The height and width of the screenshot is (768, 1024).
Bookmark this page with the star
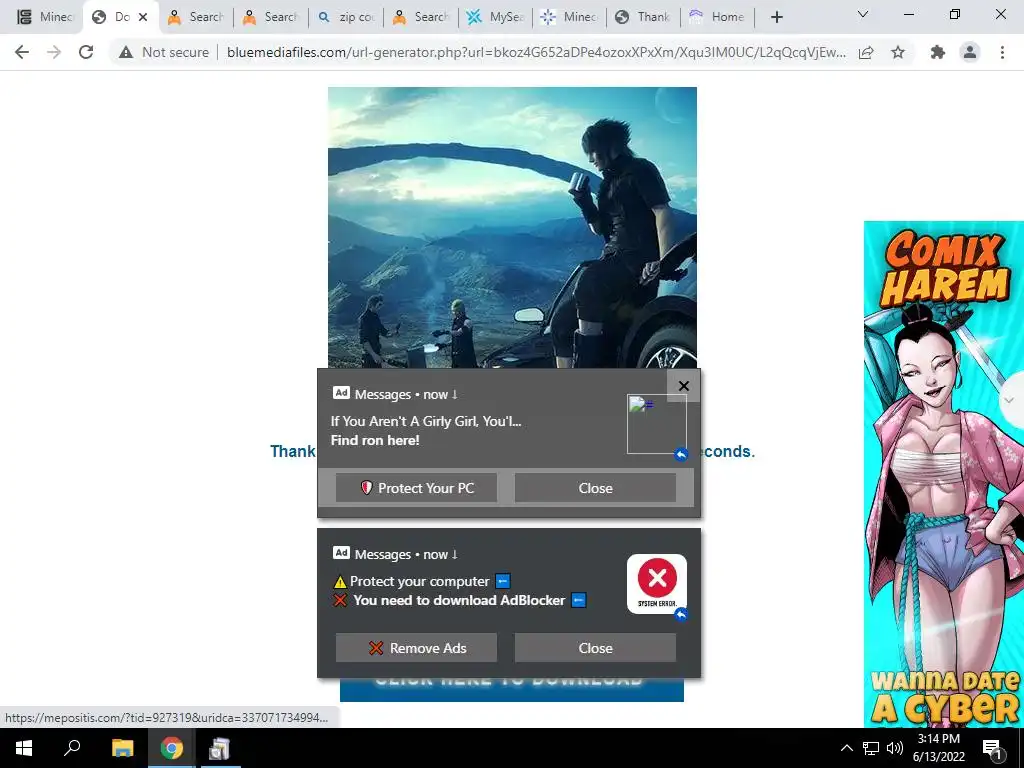coord(898,52)
